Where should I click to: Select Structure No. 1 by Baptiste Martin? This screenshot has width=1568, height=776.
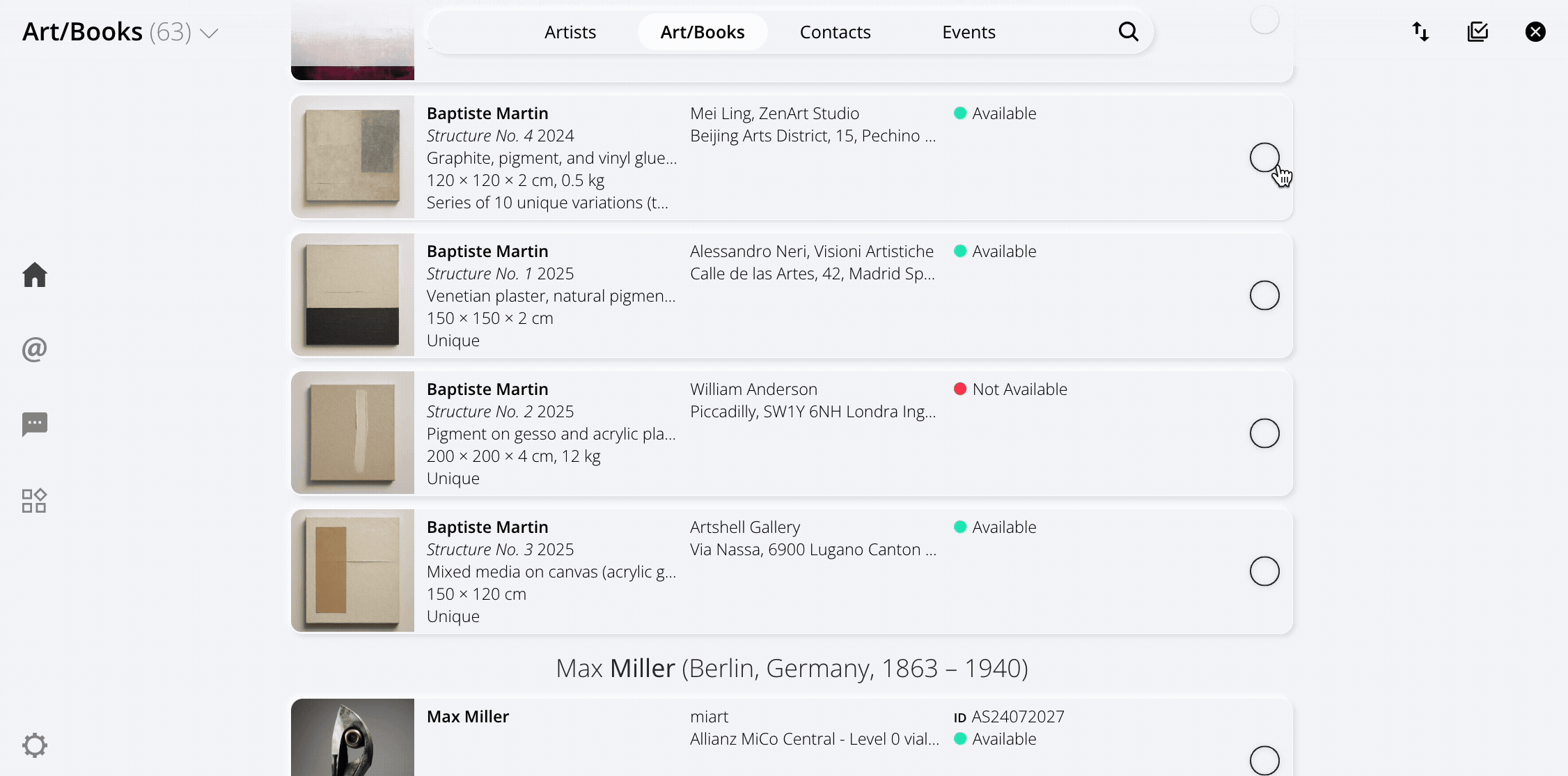[1265, 295]
